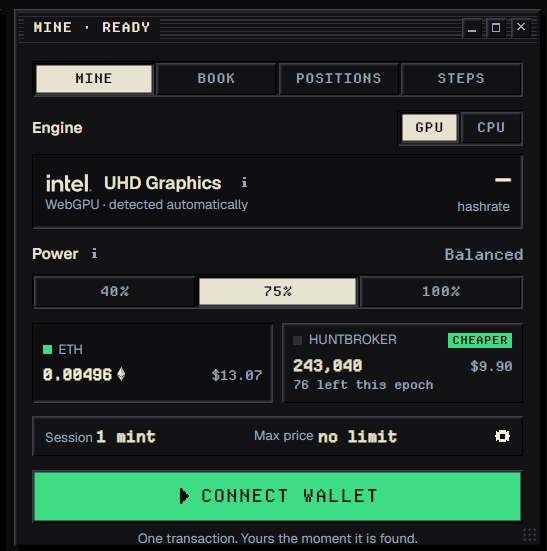Maximize the MINE window

pos(496,28)
